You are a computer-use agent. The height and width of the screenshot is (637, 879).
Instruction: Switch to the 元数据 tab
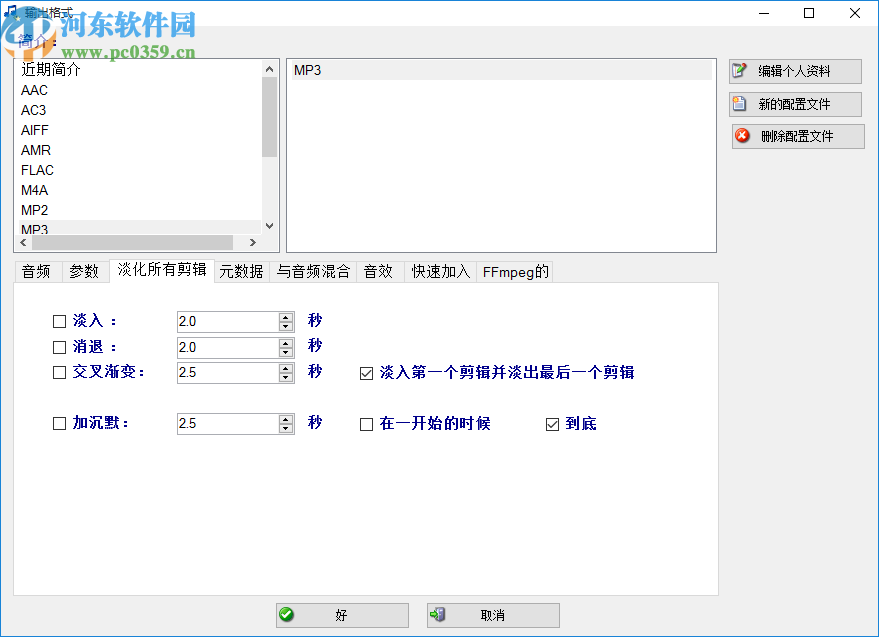(240, 271)
